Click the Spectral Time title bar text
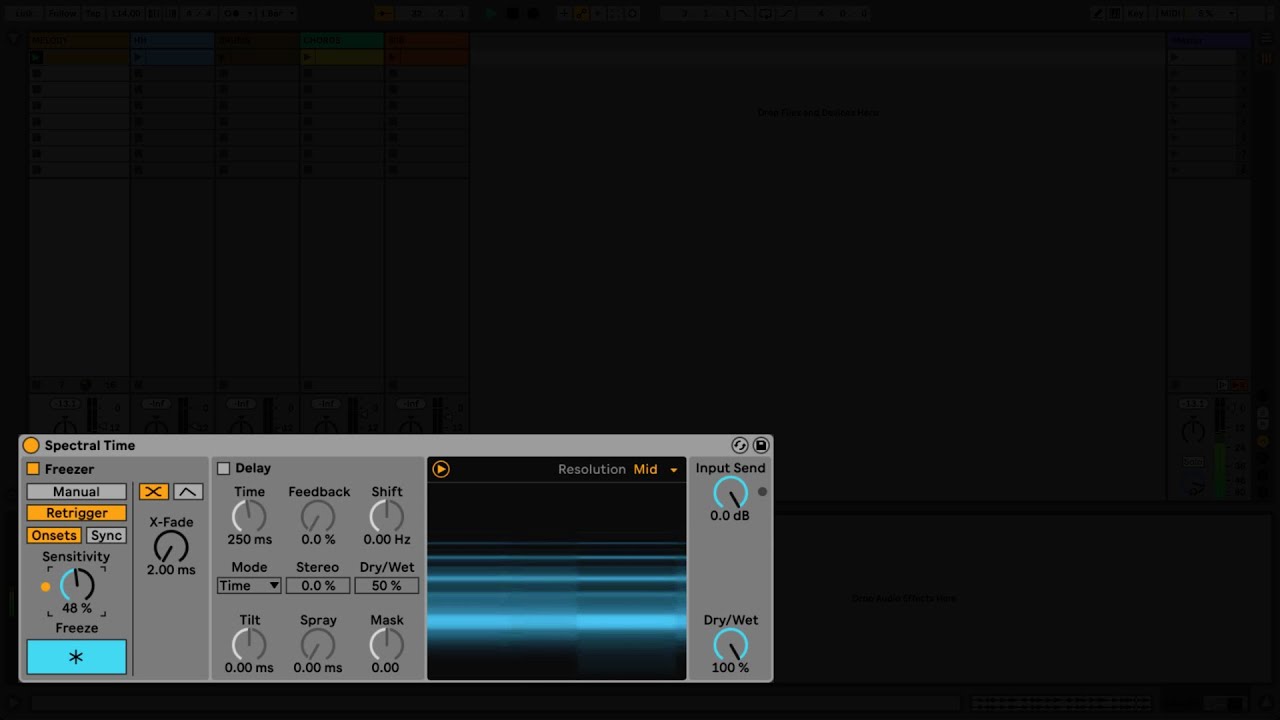This screenshot has height=720, width=1280. click(90, 446)
